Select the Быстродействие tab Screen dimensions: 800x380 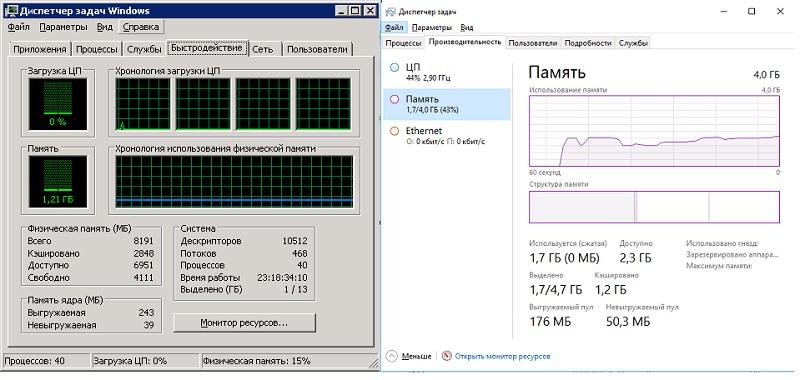(207, 48)
